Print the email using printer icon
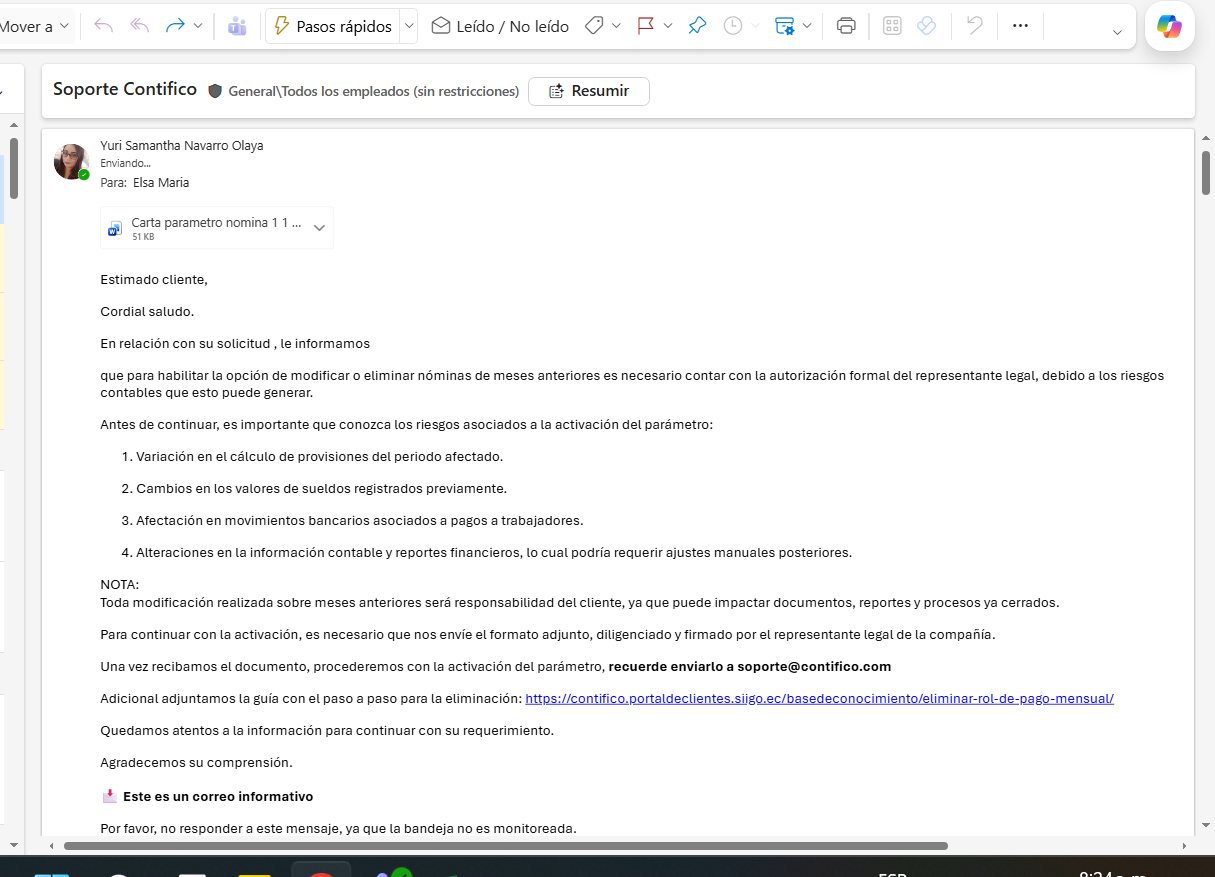The width and height of the screenshot is (1215, 877). [x=846, y=26]
